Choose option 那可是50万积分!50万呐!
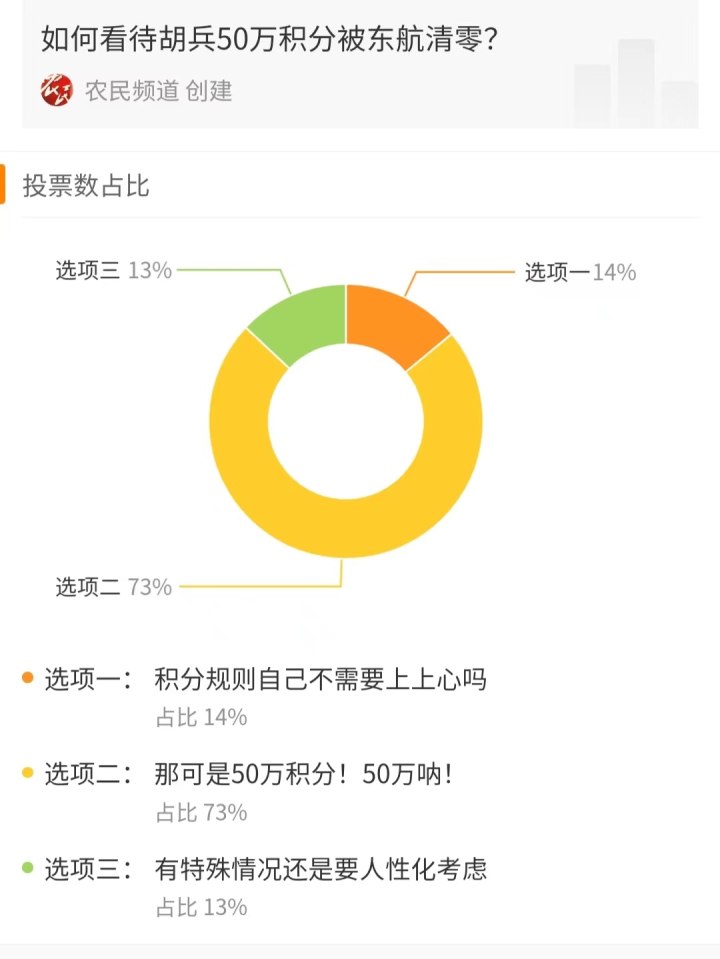The width and height of the screenshot is (720, 959). [304, 774]
